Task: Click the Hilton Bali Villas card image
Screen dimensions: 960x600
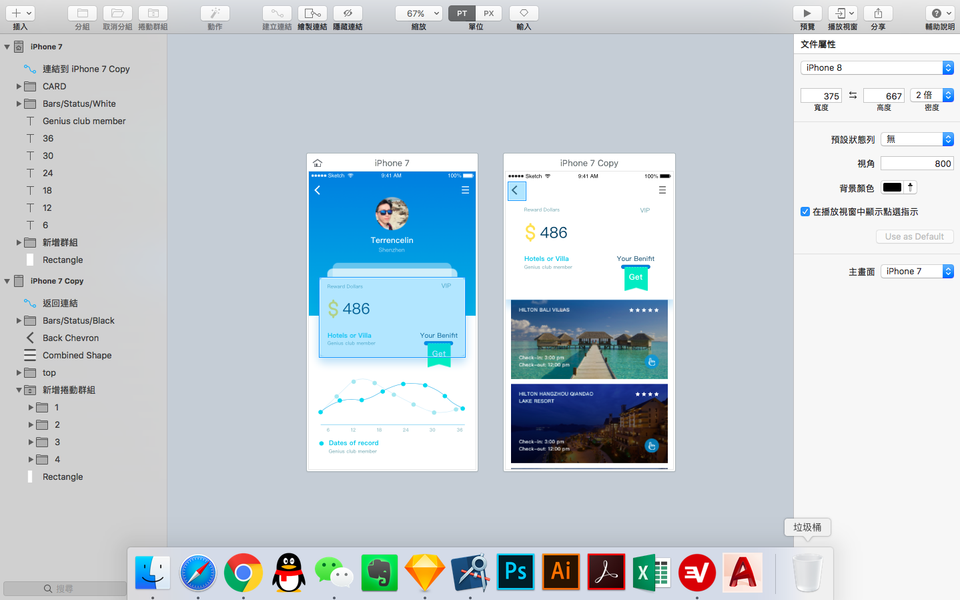Action: click(x=589, y=339)
